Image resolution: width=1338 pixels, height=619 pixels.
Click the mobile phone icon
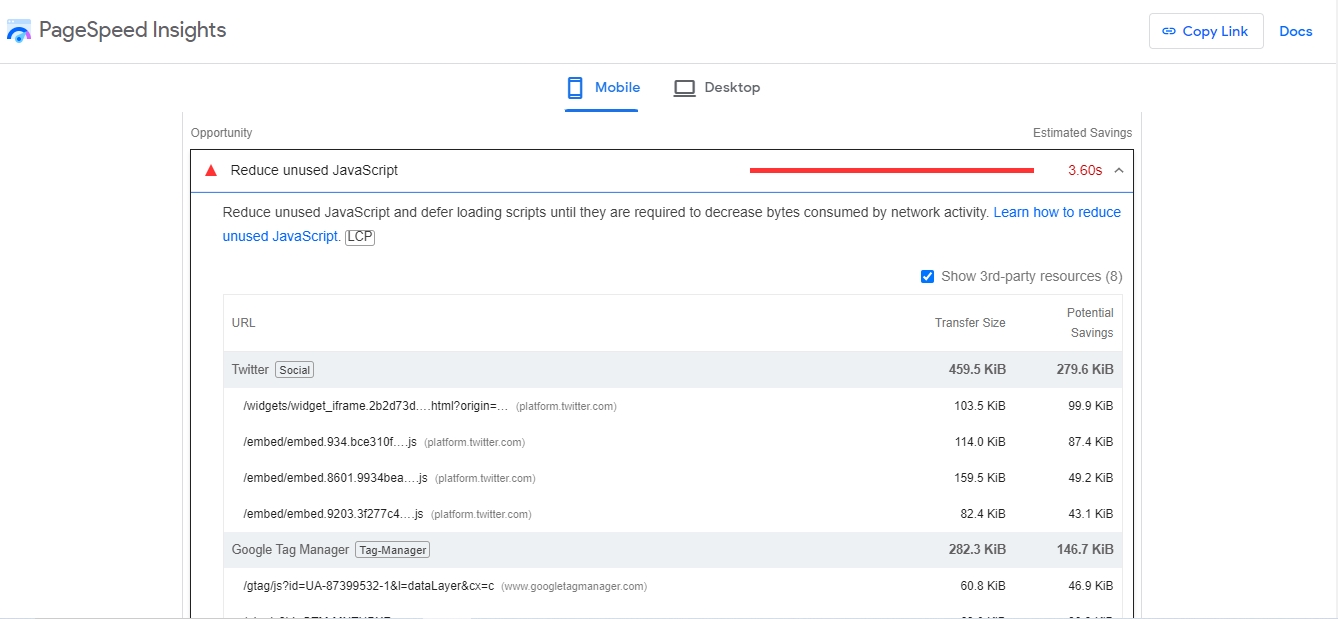click(x=575, y=88)
